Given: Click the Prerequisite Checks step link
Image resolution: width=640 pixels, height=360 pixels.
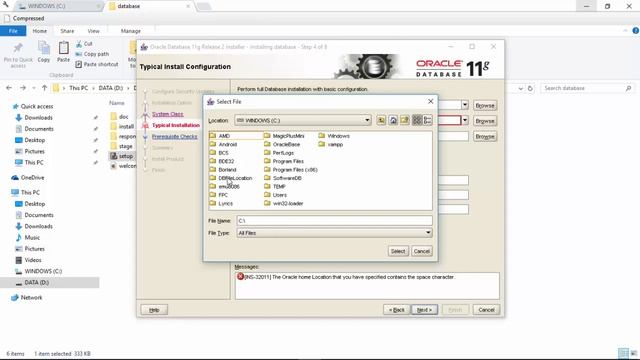Looking at the screenshot, I should [175, 136].
